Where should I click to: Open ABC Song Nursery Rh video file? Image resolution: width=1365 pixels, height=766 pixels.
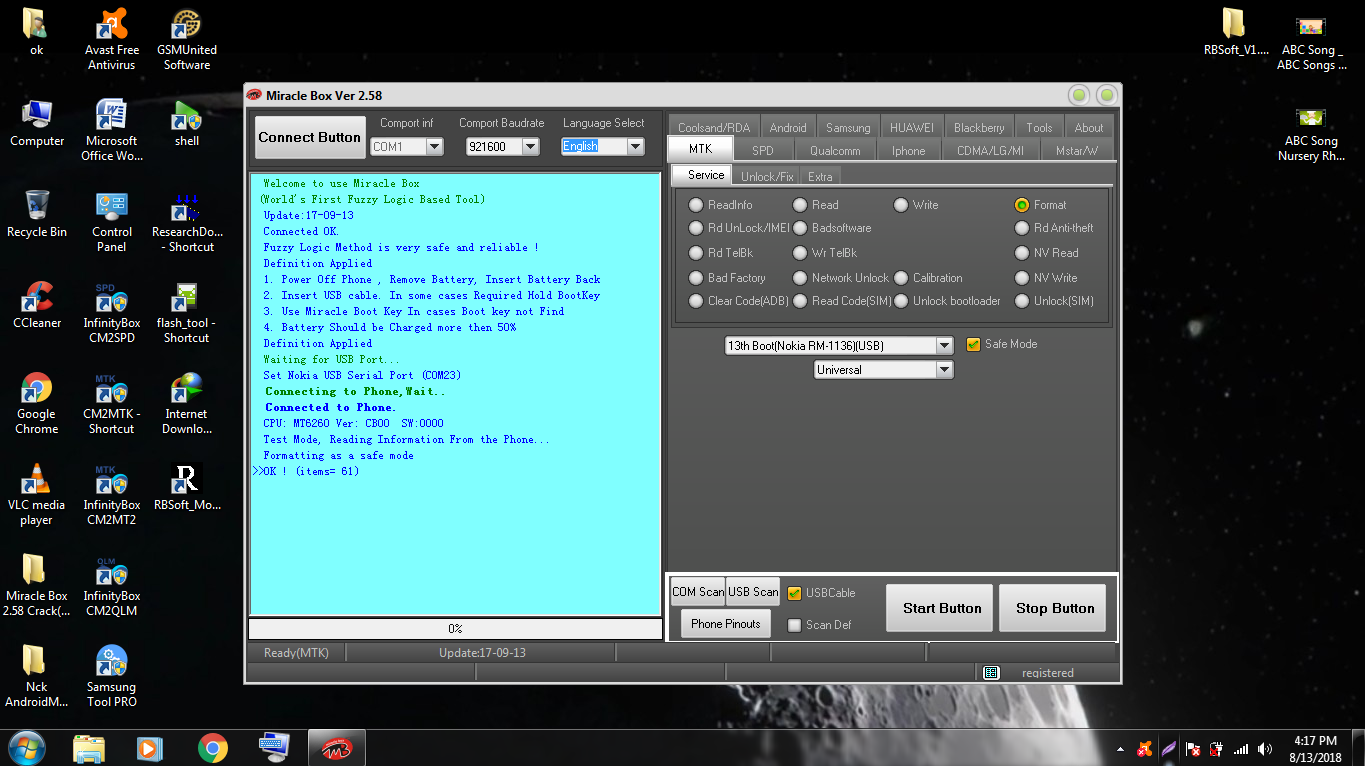(x=1311, y=133)
